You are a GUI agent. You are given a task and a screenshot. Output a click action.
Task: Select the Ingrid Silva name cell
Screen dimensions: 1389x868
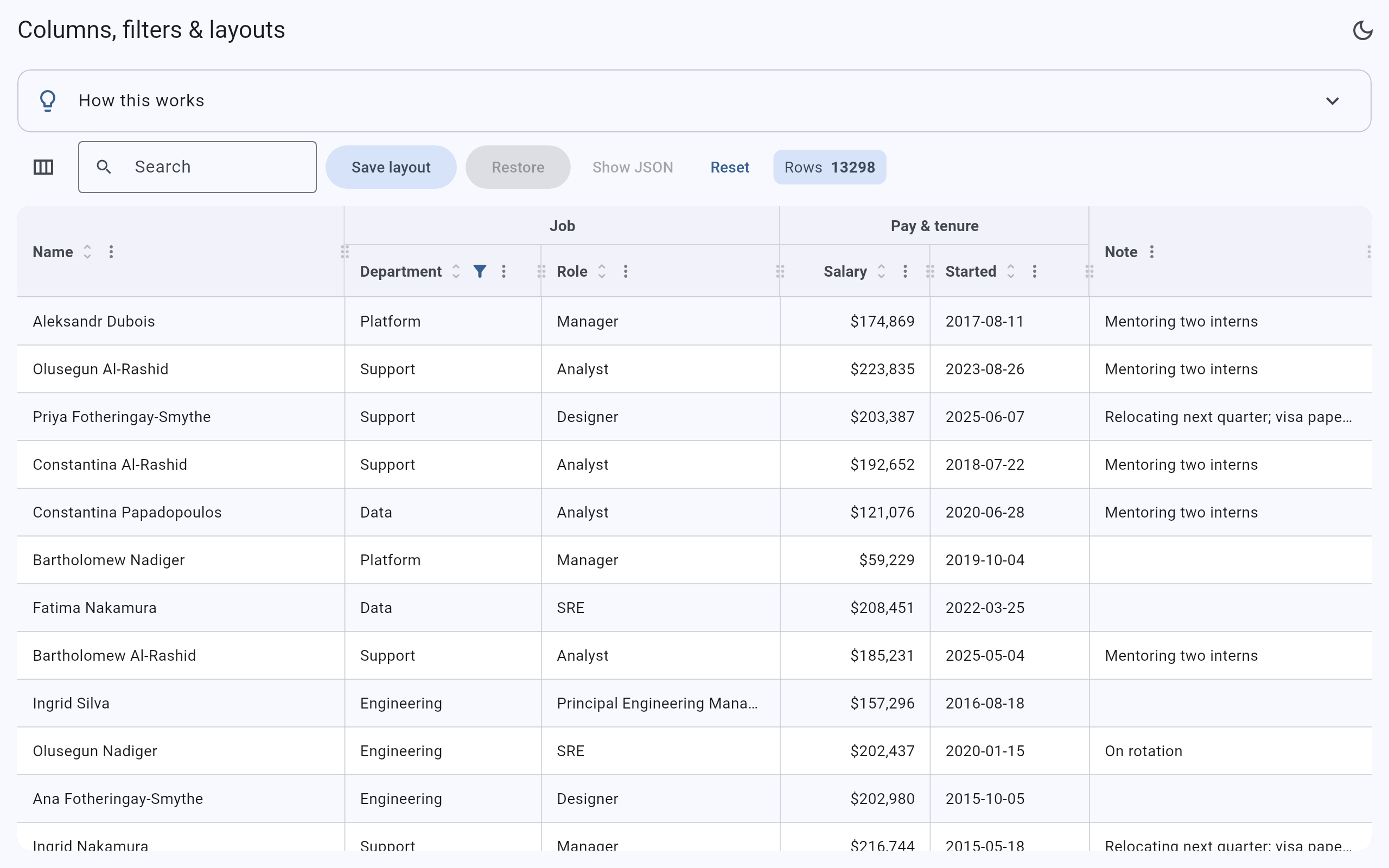181,703
